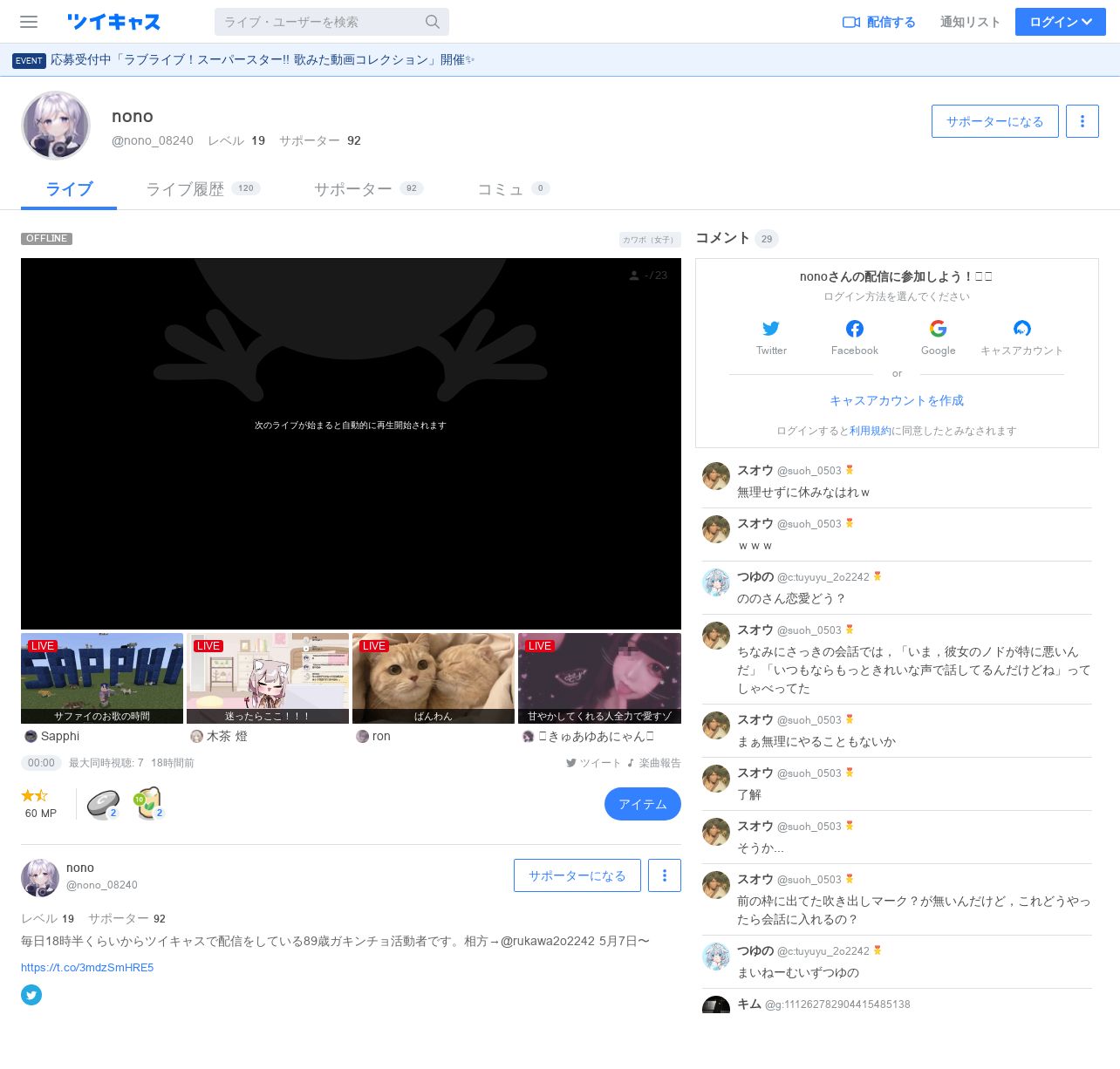Open the three-dot menu beside the top サポーターになる
Viewport: 1120px width, 1069px height.
pyautogui.click(x=1082, y=121)
